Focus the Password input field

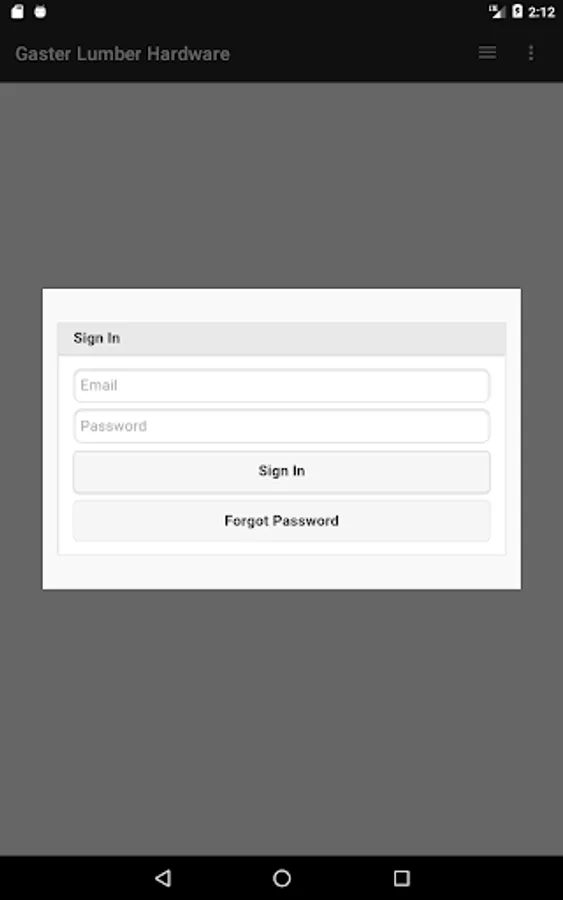tap(281, 426)
